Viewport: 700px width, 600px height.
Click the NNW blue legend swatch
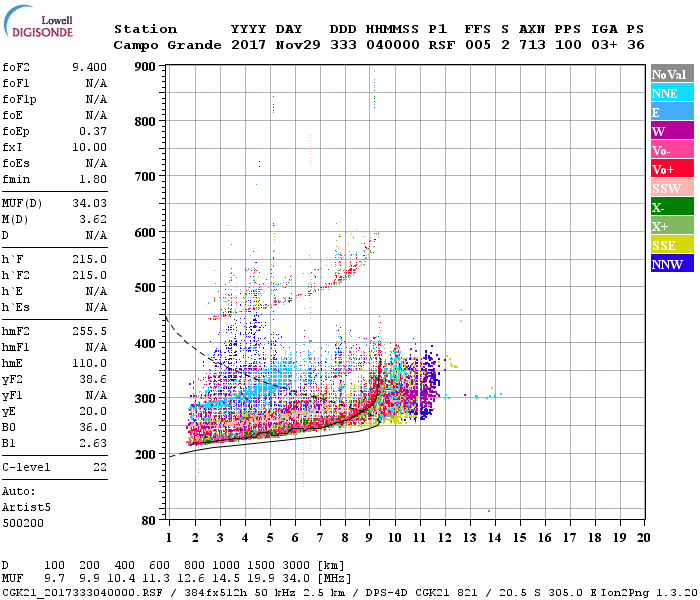pos(672,263)
